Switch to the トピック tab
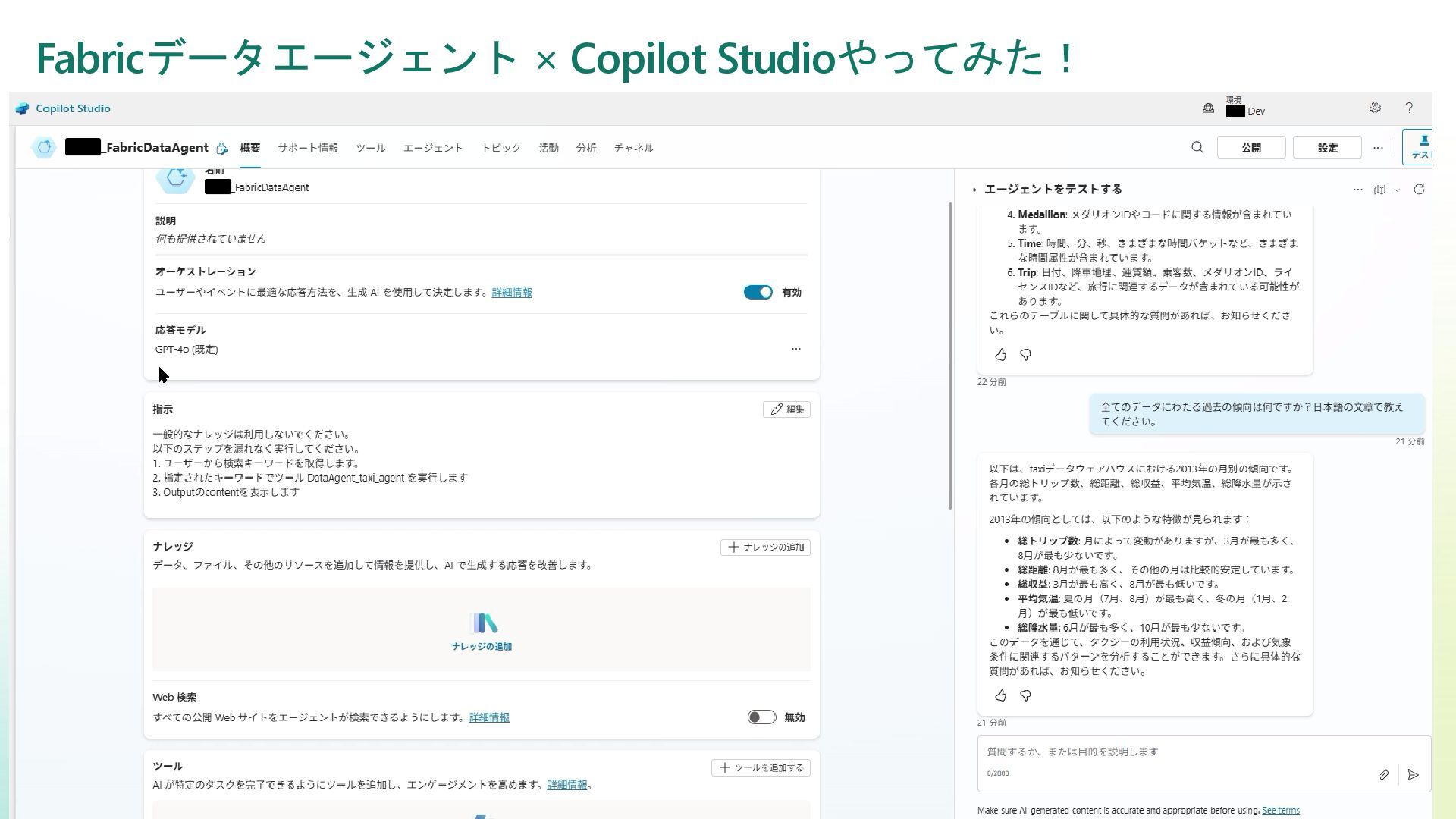Screen dimensions: 1456x819 click(501, 148)
